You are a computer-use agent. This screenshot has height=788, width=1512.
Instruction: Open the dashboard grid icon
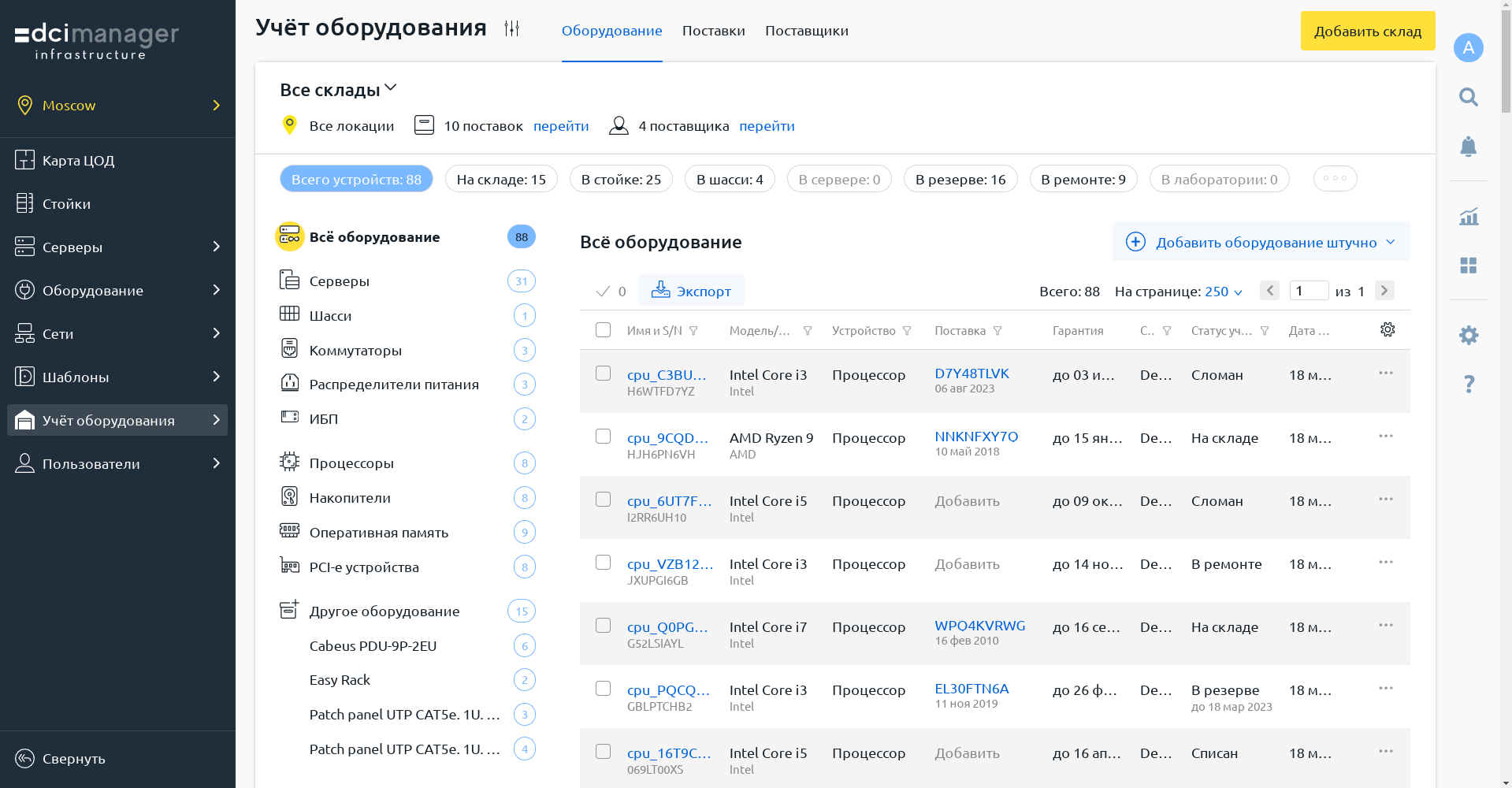[x=1468, y=266]
